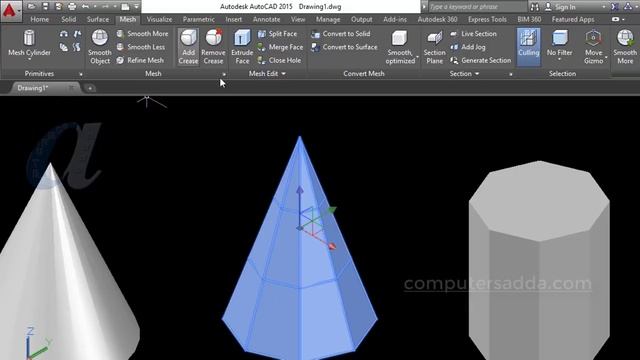Open the Output ribbon tab
The image size is (640, 360).
click(x=362, y=19)
